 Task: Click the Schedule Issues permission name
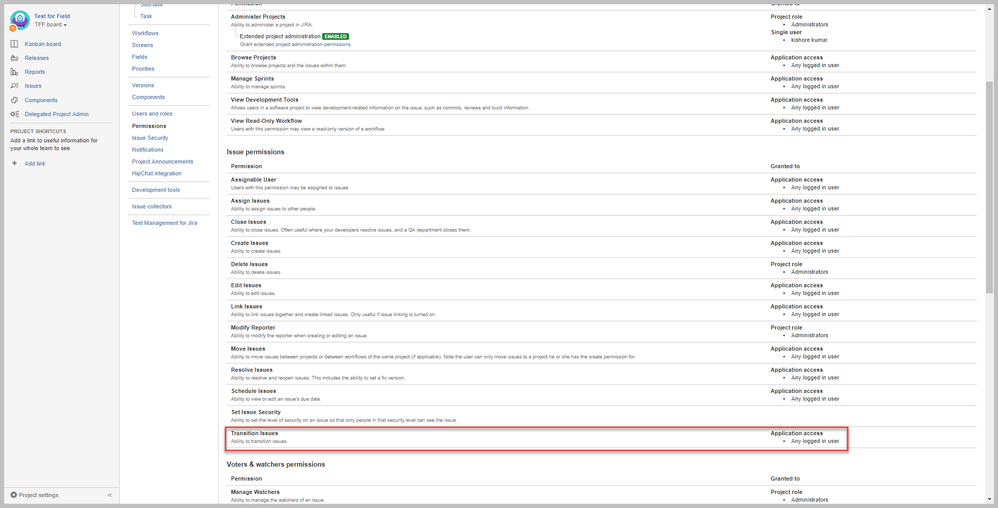point(253,391)
